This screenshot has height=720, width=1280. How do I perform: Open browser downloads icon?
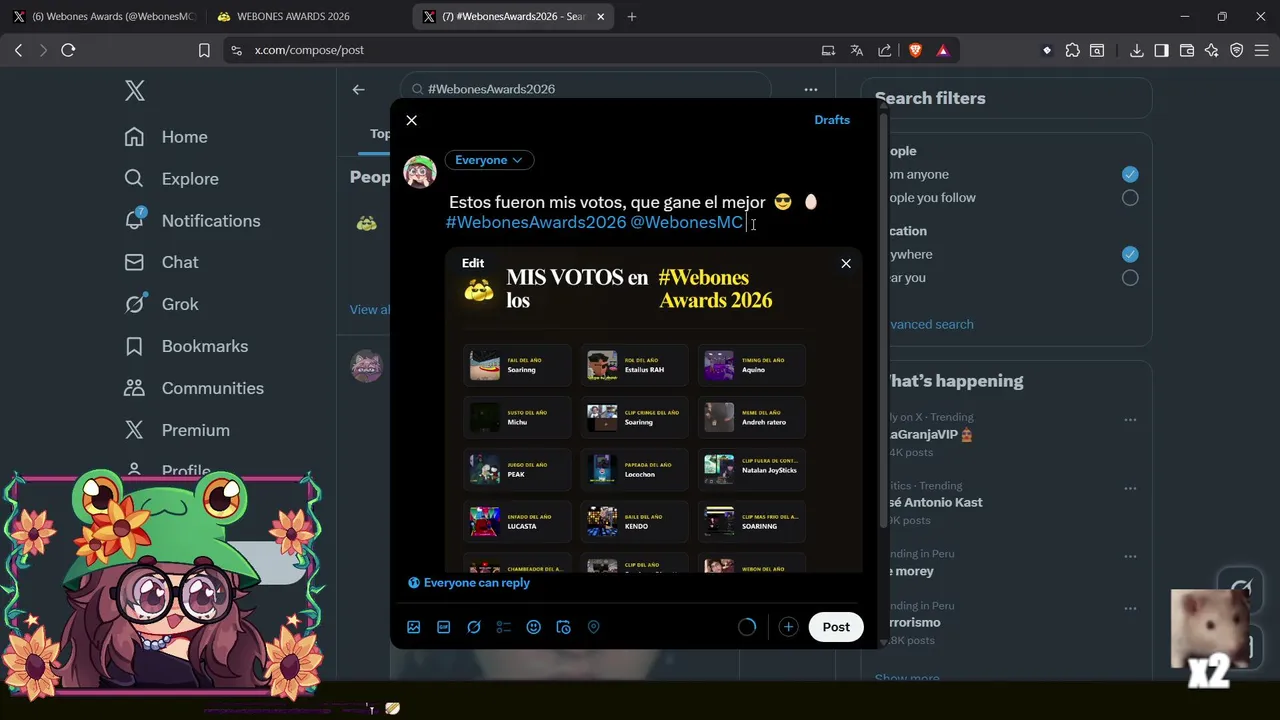[1137, 50]
